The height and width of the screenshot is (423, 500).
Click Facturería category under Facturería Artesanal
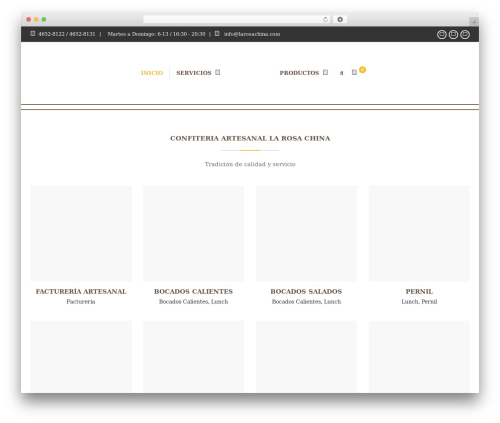(x=81, y=302)
